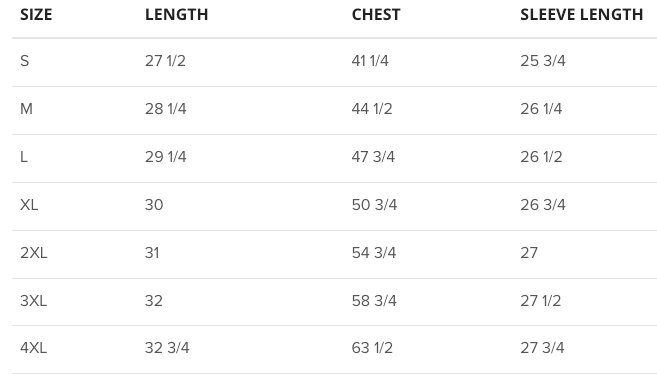The image size is (657, 384).
Task: Click the 32 3/4 length value
Action: coord(167,348)
